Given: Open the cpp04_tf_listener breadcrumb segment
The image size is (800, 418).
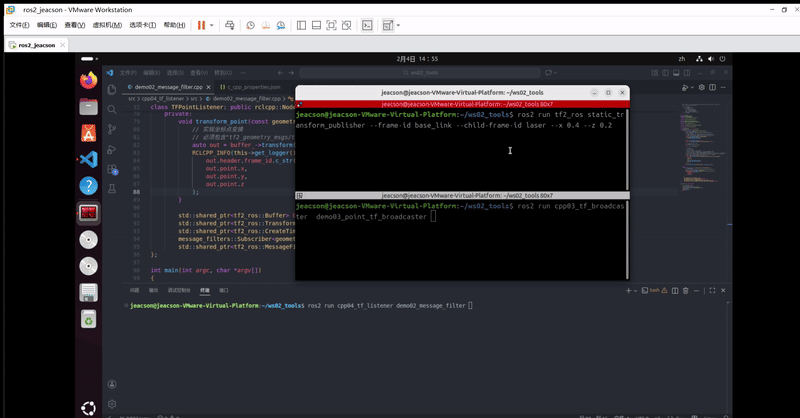Looking at the screenshot, I should (163, 99).
